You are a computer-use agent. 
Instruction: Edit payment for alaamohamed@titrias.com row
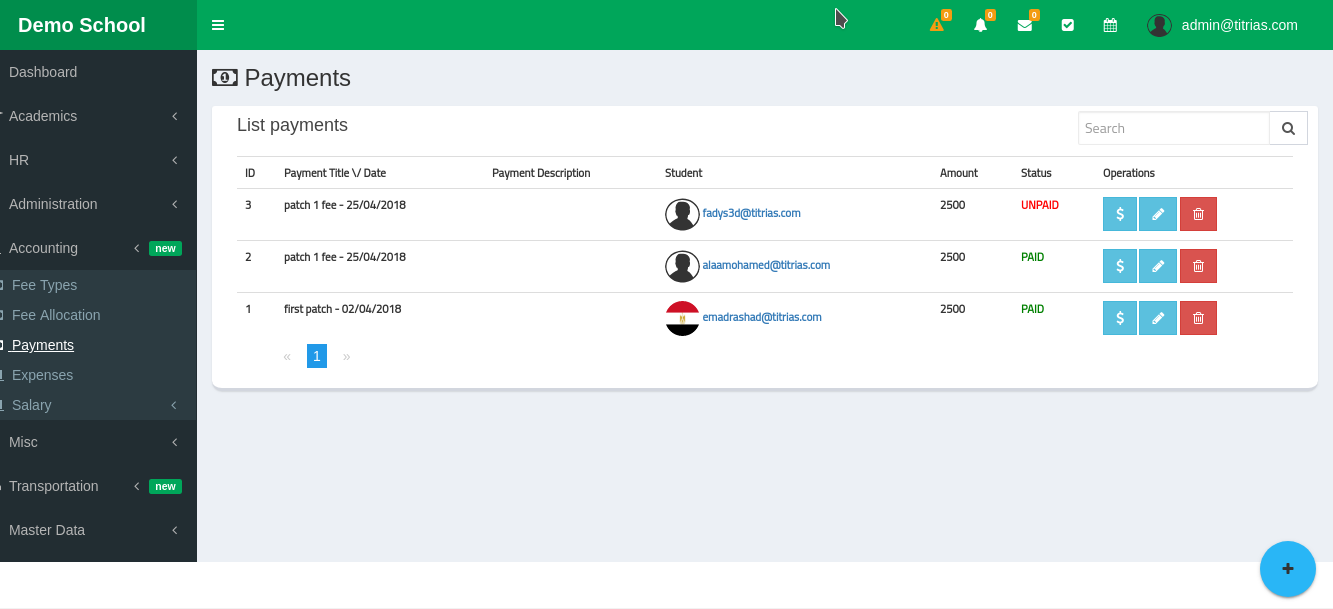point(1158,266)
